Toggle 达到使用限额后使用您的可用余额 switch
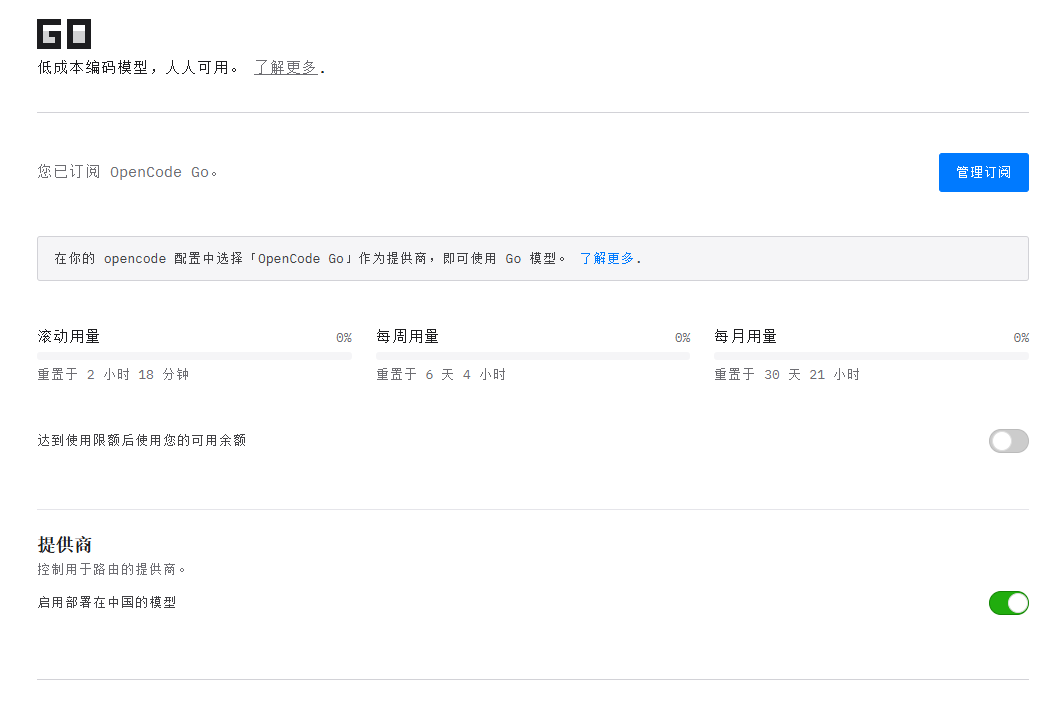Image resolution: width=1052 pixels, height=708 pixels. click(x=1008, y=441)
